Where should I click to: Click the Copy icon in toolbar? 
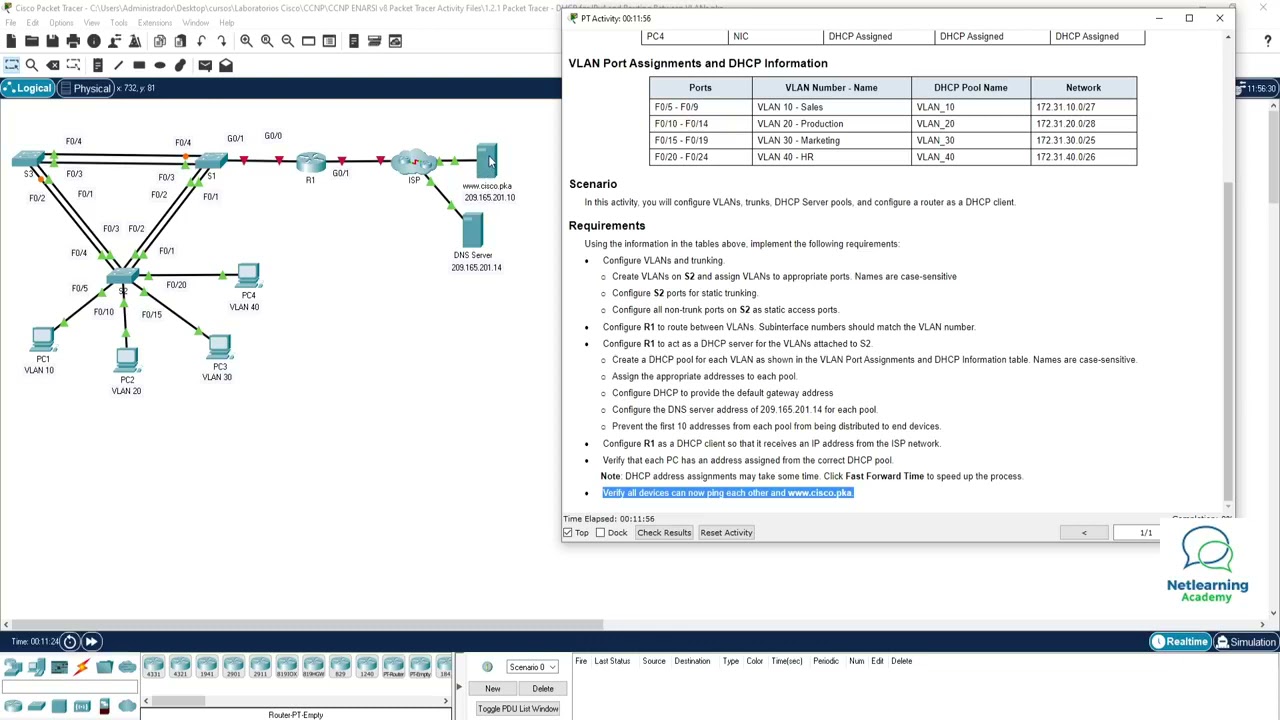tap(160, 41)
